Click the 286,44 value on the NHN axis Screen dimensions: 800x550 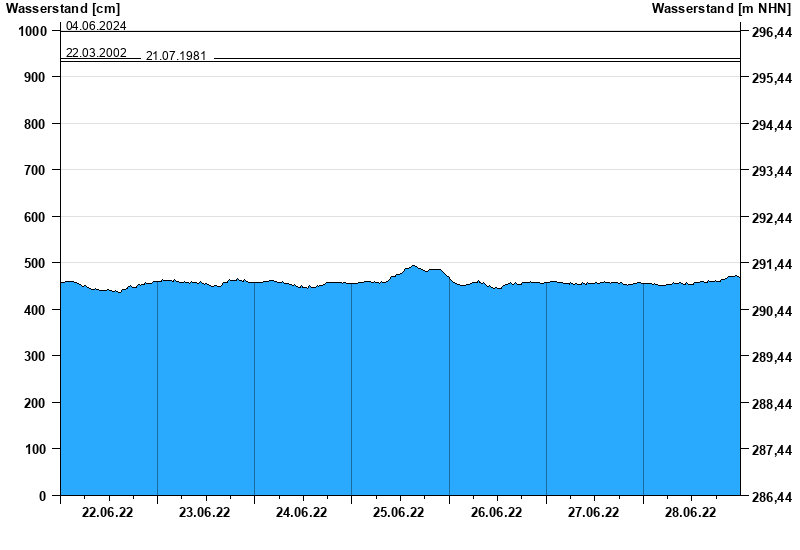(771, 497)
